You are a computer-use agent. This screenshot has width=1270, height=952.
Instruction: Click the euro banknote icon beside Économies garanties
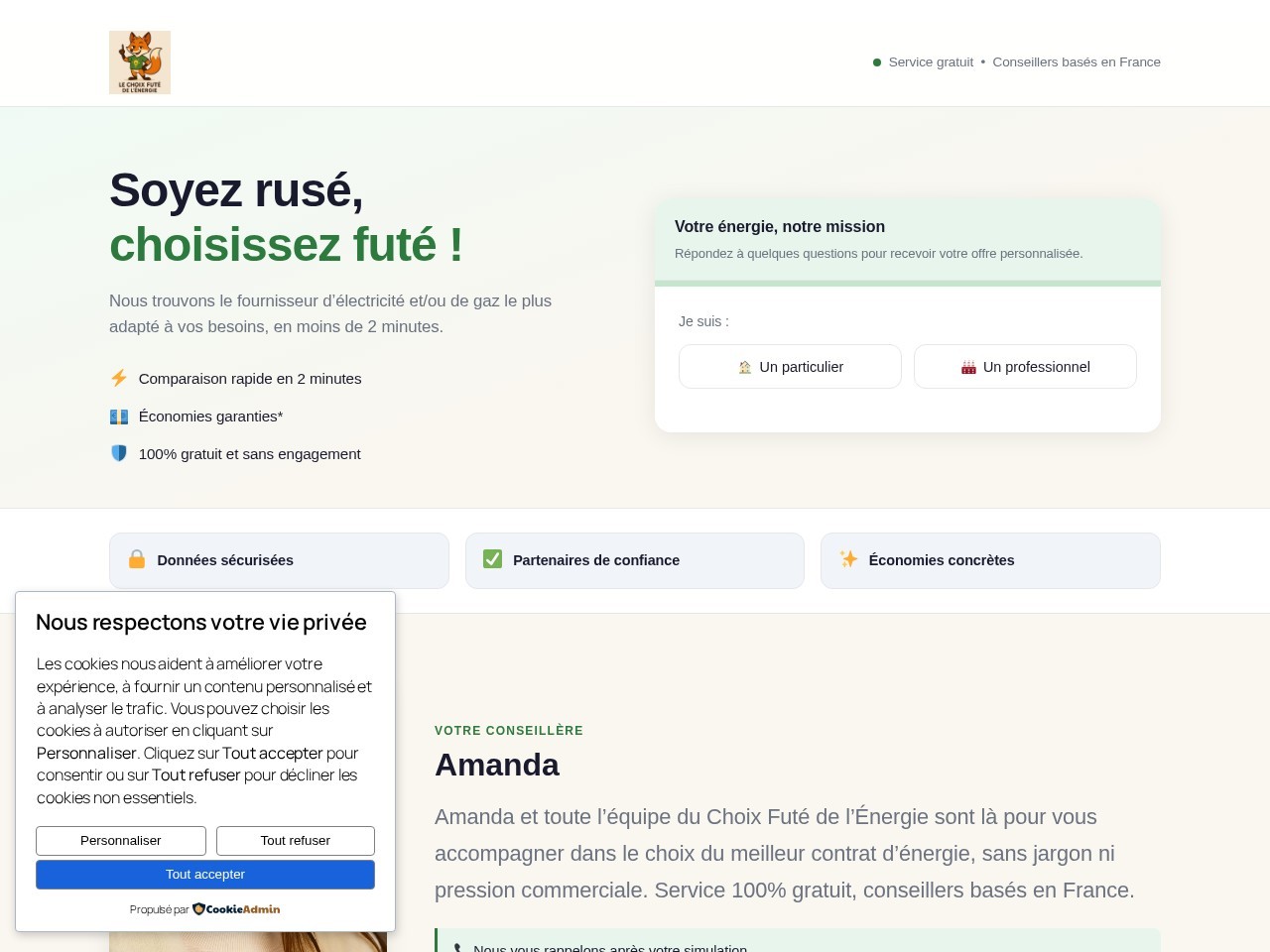tap(119, 416)
